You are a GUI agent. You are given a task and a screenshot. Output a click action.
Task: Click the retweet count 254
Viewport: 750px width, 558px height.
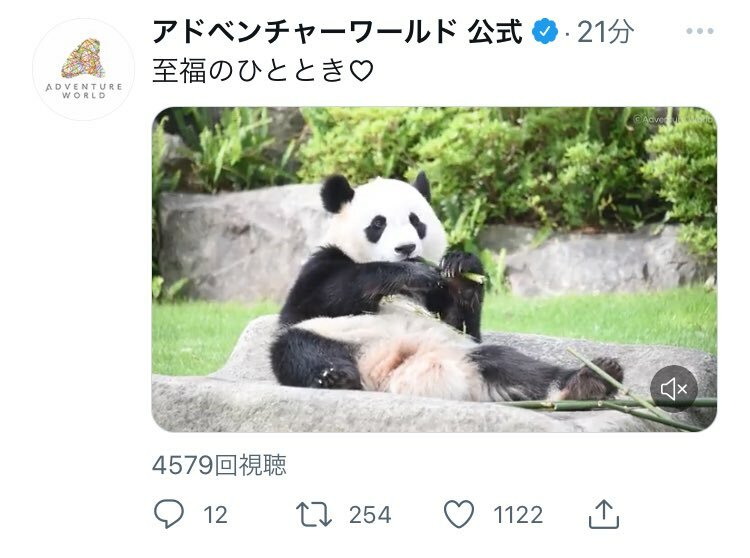pos(370,515)
